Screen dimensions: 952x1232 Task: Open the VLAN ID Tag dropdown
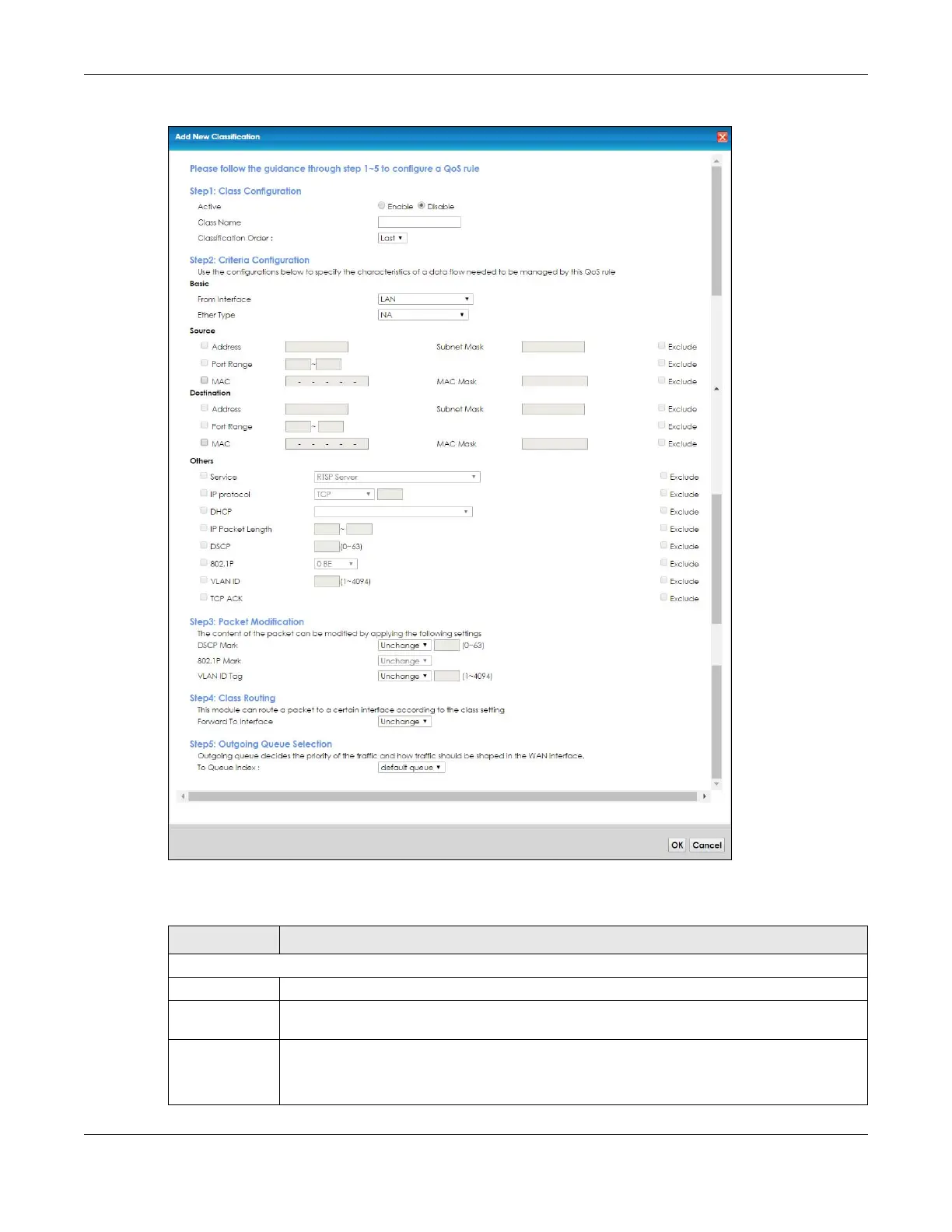(x=404, y=676)
